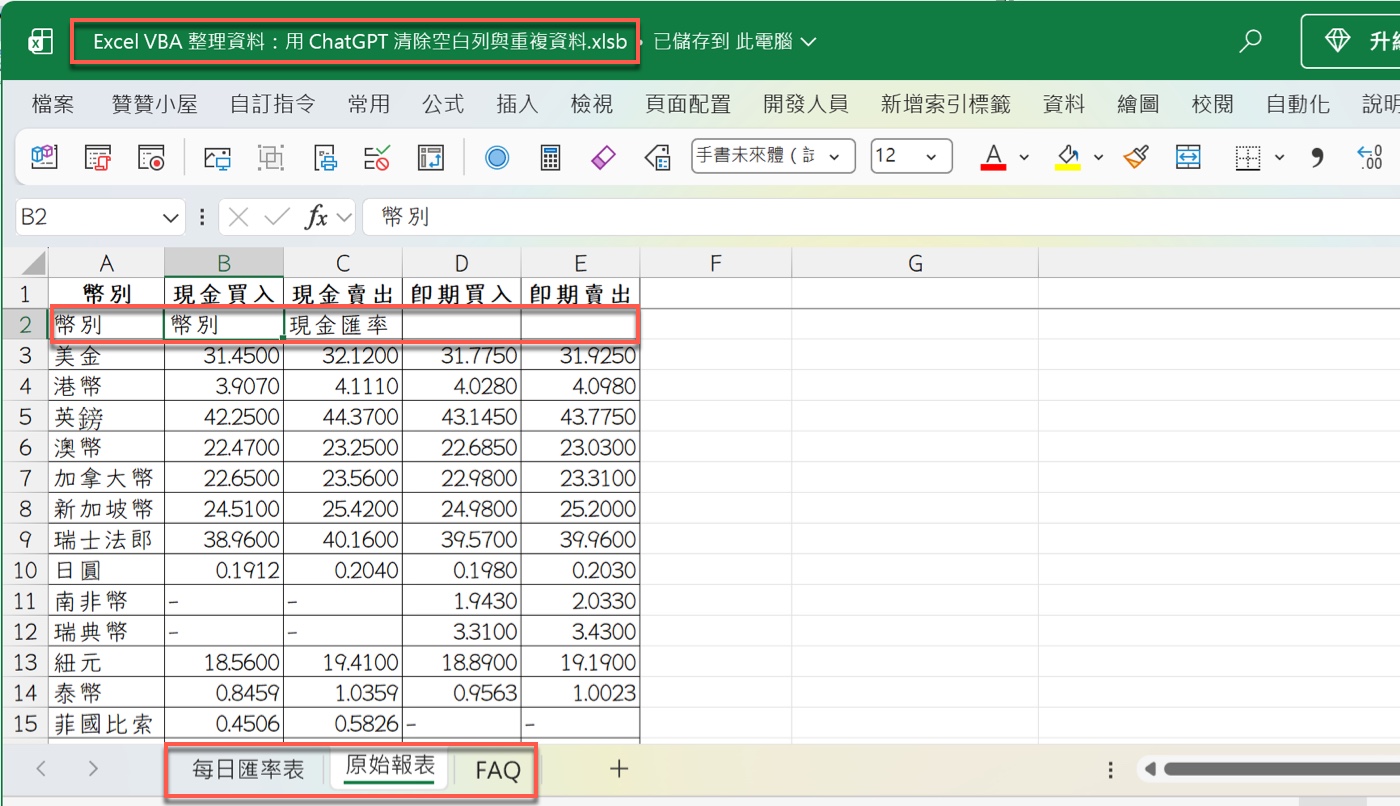Image resolution: width=1400 pixels, height=806 pixels.
Task: Click horizontal scrollbar left arrow
Action: point(1150,769)
